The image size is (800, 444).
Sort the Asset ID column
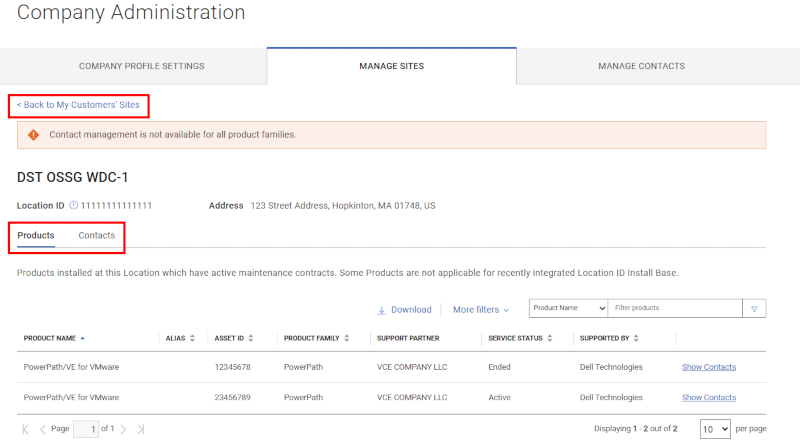(251, 339)
